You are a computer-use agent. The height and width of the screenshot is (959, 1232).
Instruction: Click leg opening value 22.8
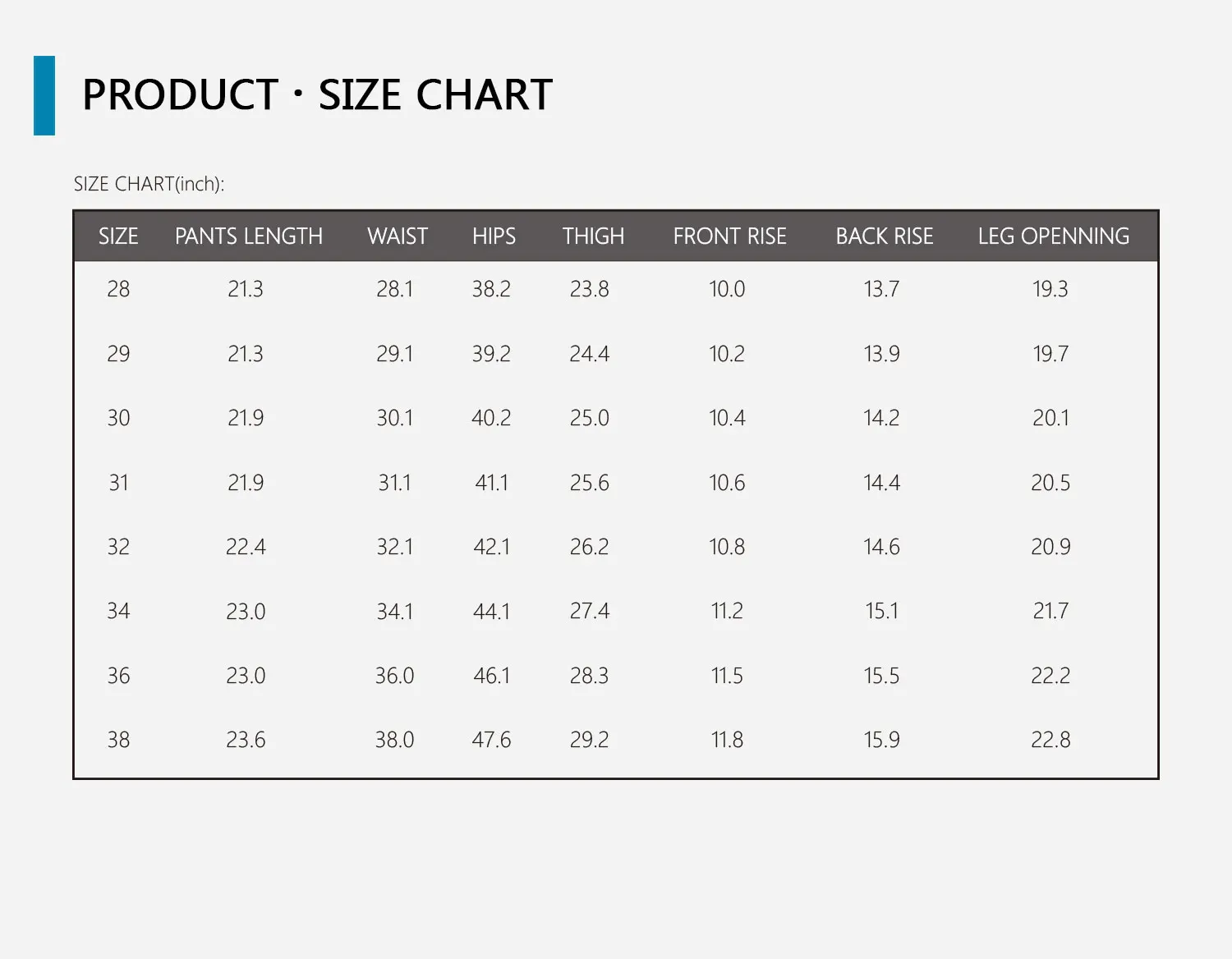[x=1050, y=740]
